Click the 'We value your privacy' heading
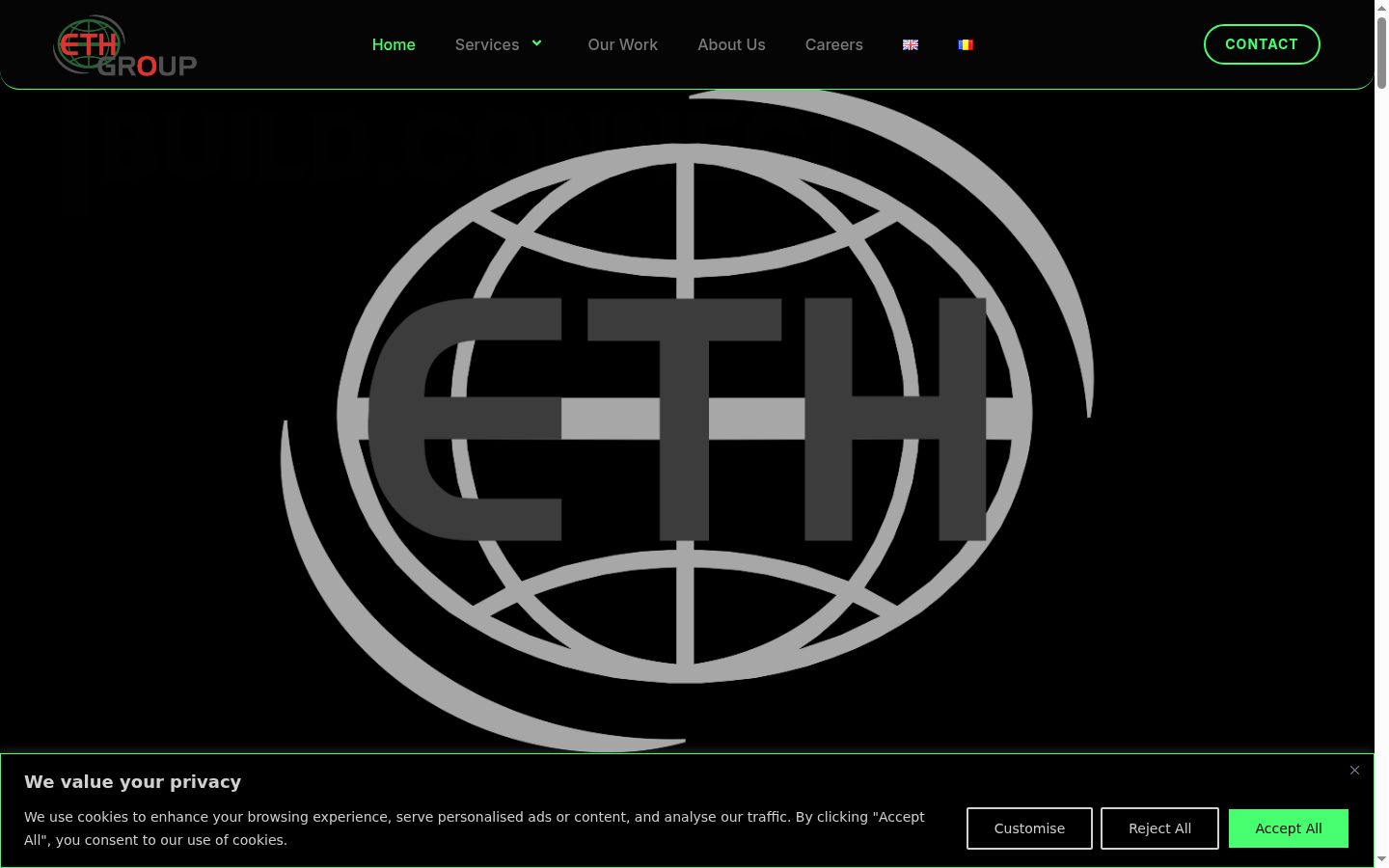The width and height of the screenshot is (1389, 868). [x=132, y=782]
